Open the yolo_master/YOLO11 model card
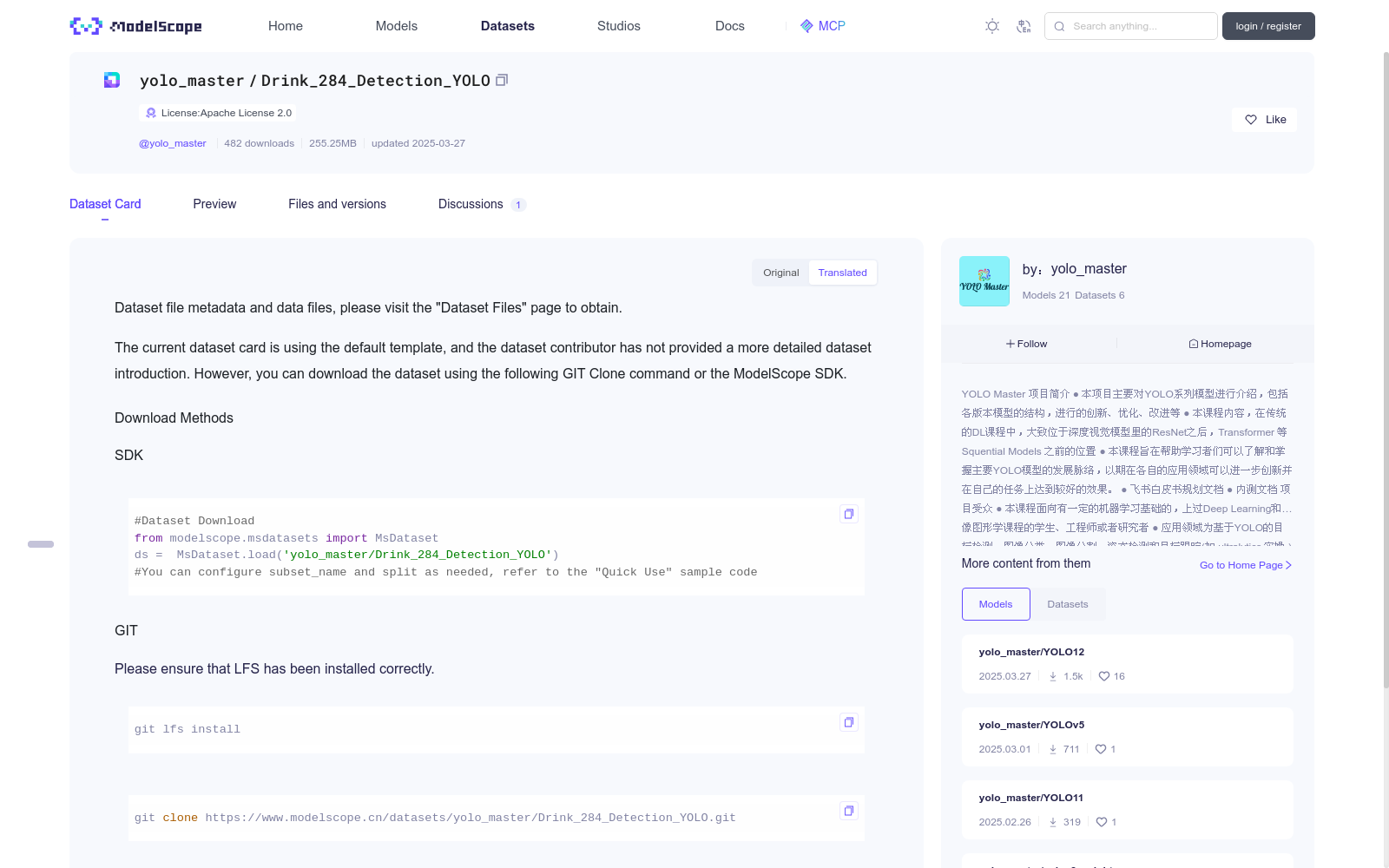Screen dimensions: 1389x868 tap(1127, 810)
